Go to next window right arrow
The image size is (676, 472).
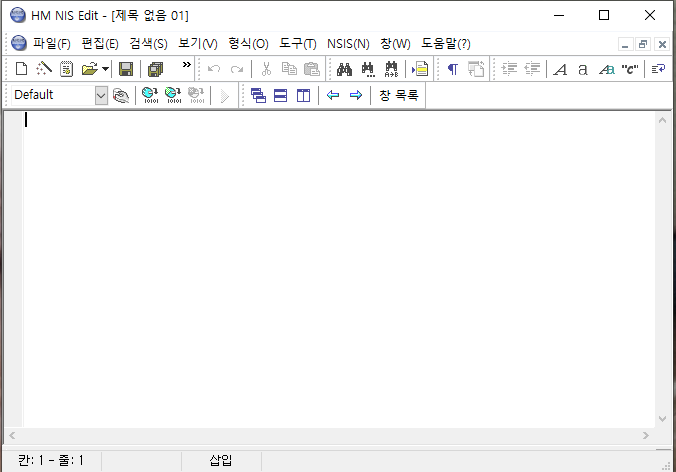[356, 95]
